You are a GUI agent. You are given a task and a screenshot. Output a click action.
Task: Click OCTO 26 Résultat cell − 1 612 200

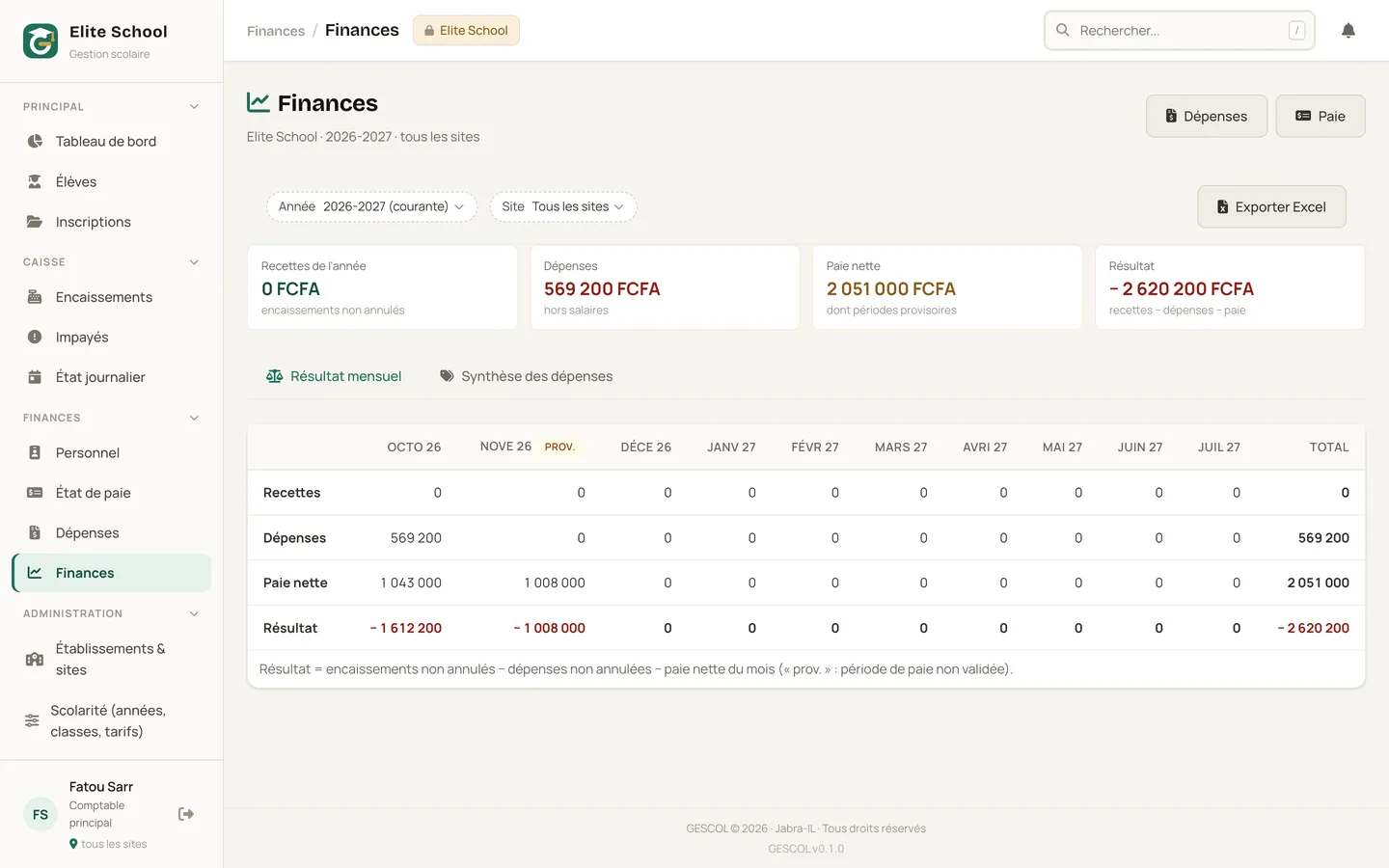click(x=406, y=628)
